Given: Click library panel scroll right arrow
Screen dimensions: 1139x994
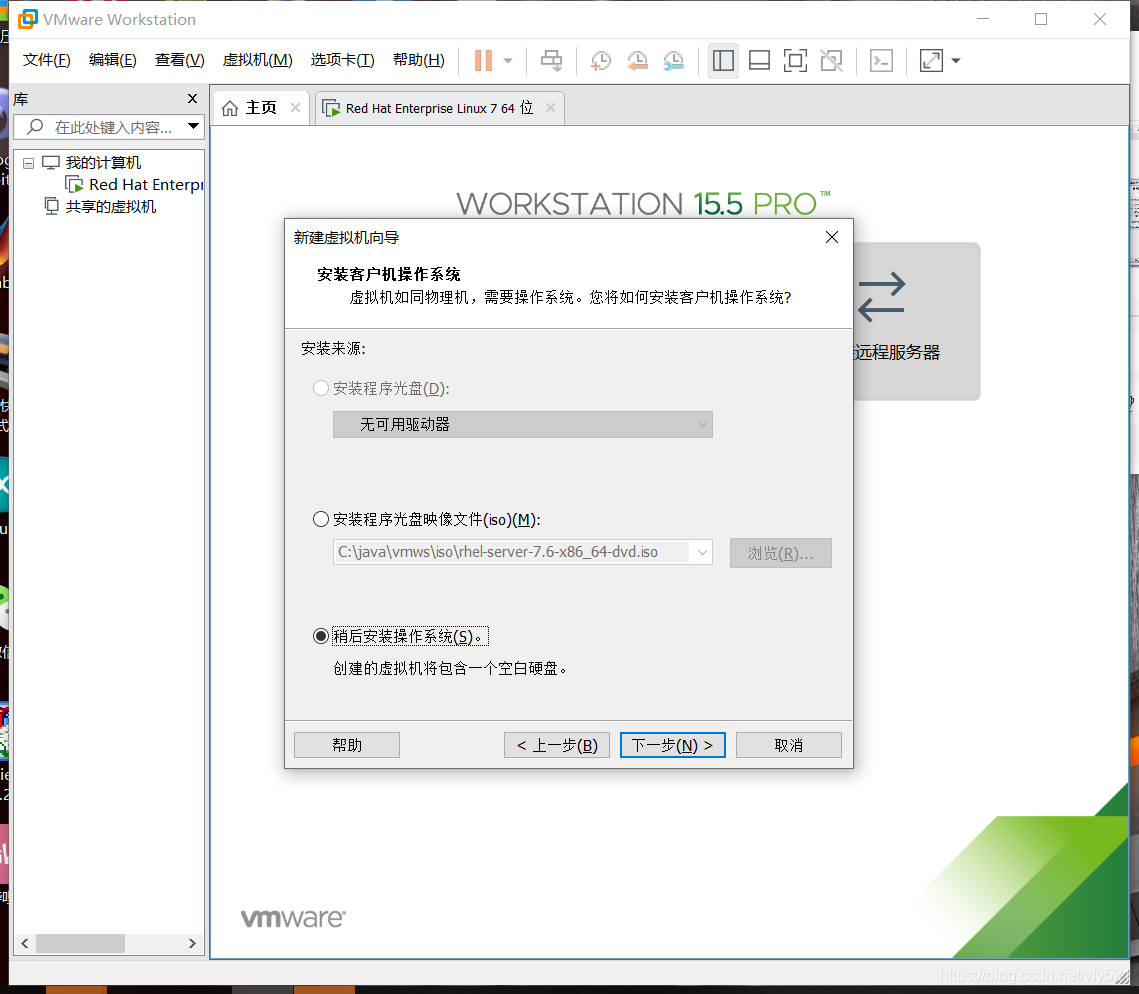Looking at the screenshot, I should (192, 943).
